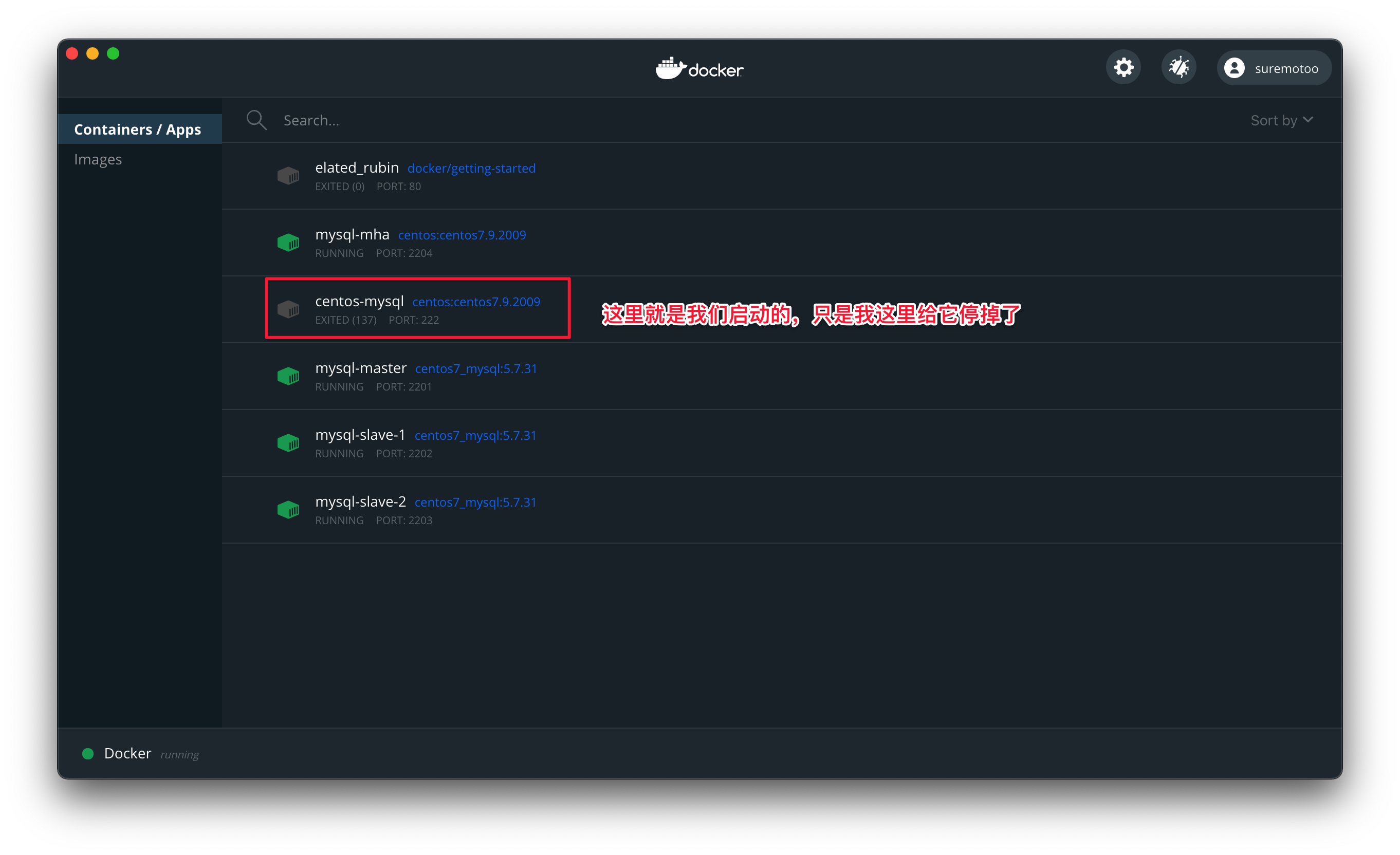1400x855 pixels.
Task: Click the PORT: 2204 text
Action: pyautogui.click(x=404, y=253)
